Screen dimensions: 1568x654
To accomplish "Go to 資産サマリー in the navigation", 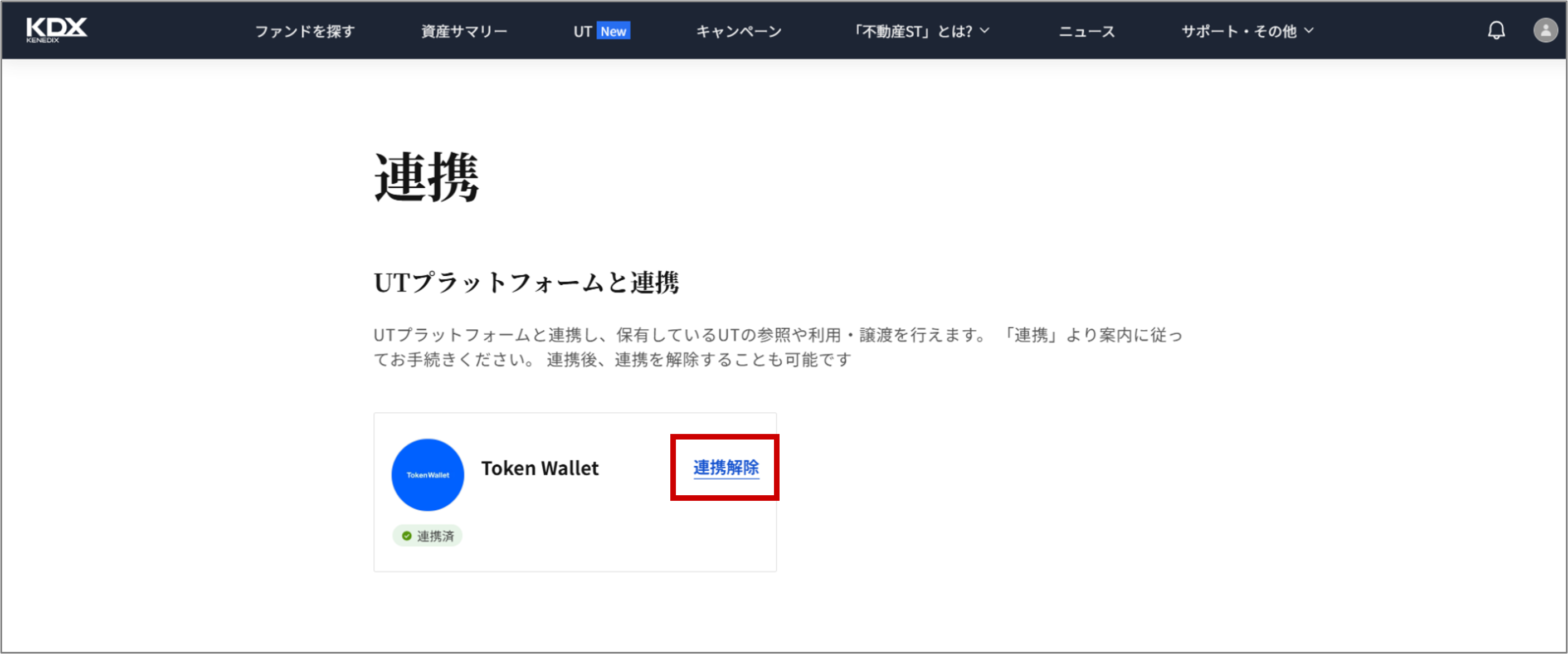I will [x=464, y=31].
